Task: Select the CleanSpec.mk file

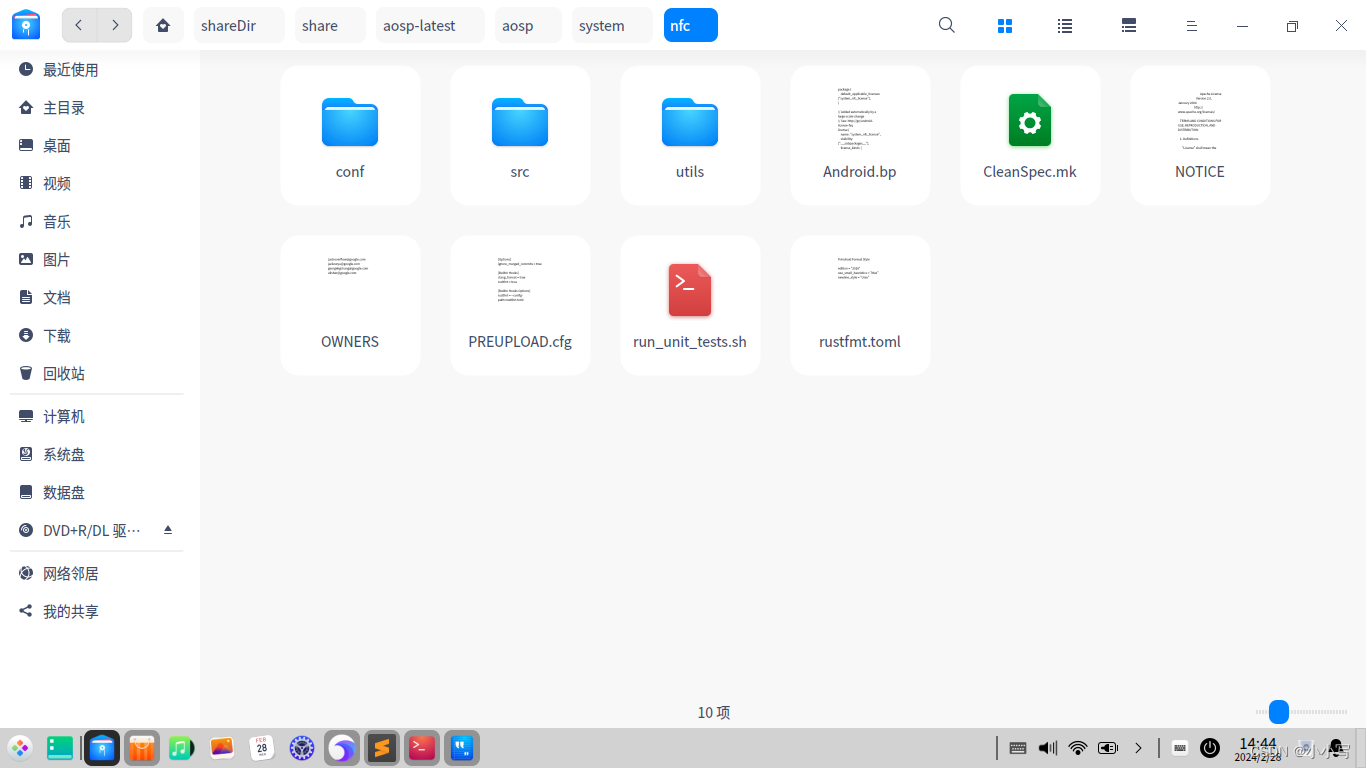Action: coord(1030,135)
